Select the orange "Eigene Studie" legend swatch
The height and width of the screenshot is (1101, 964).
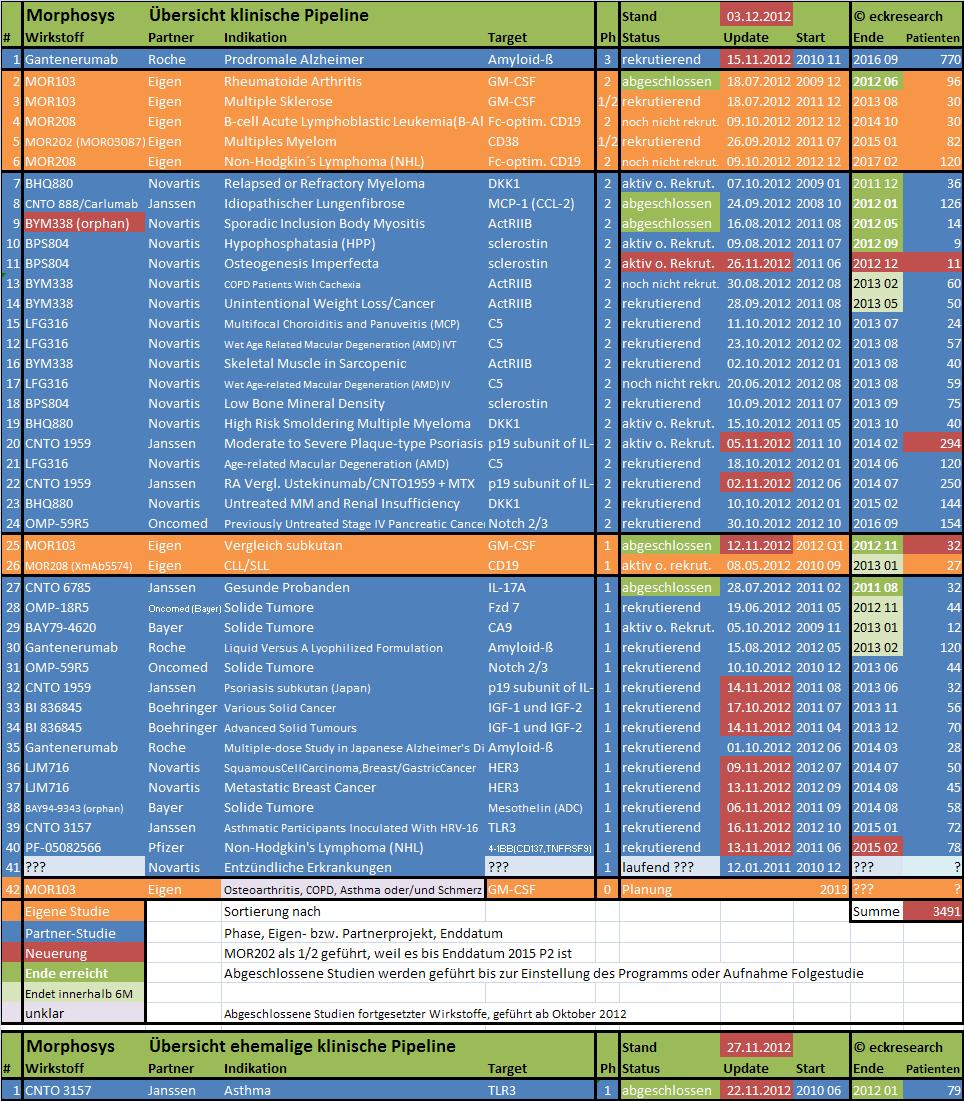pos(72,912)
